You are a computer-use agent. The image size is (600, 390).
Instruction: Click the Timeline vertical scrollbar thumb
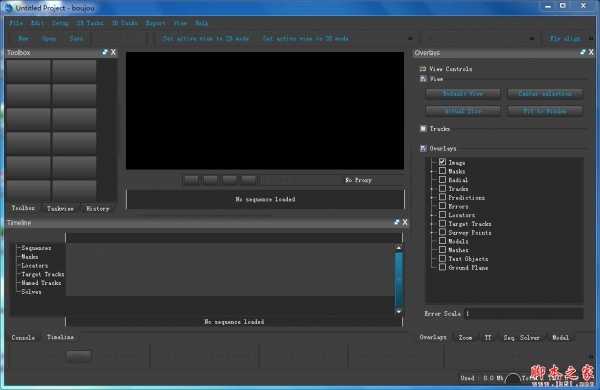click(x=398, y=280)
